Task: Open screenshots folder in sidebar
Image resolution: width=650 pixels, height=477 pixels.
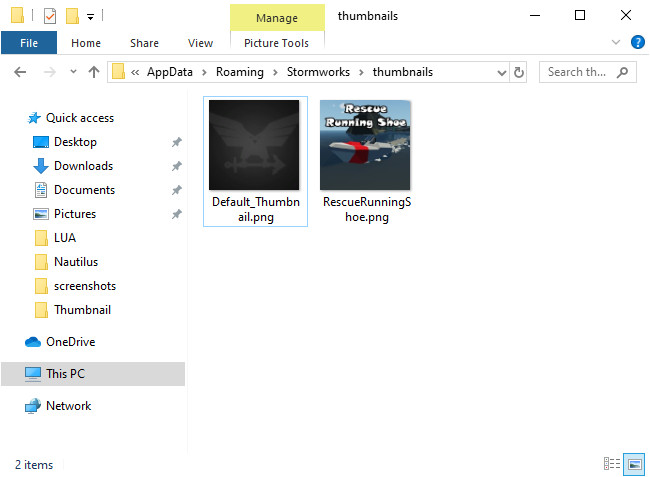Action: coord(85,286)
